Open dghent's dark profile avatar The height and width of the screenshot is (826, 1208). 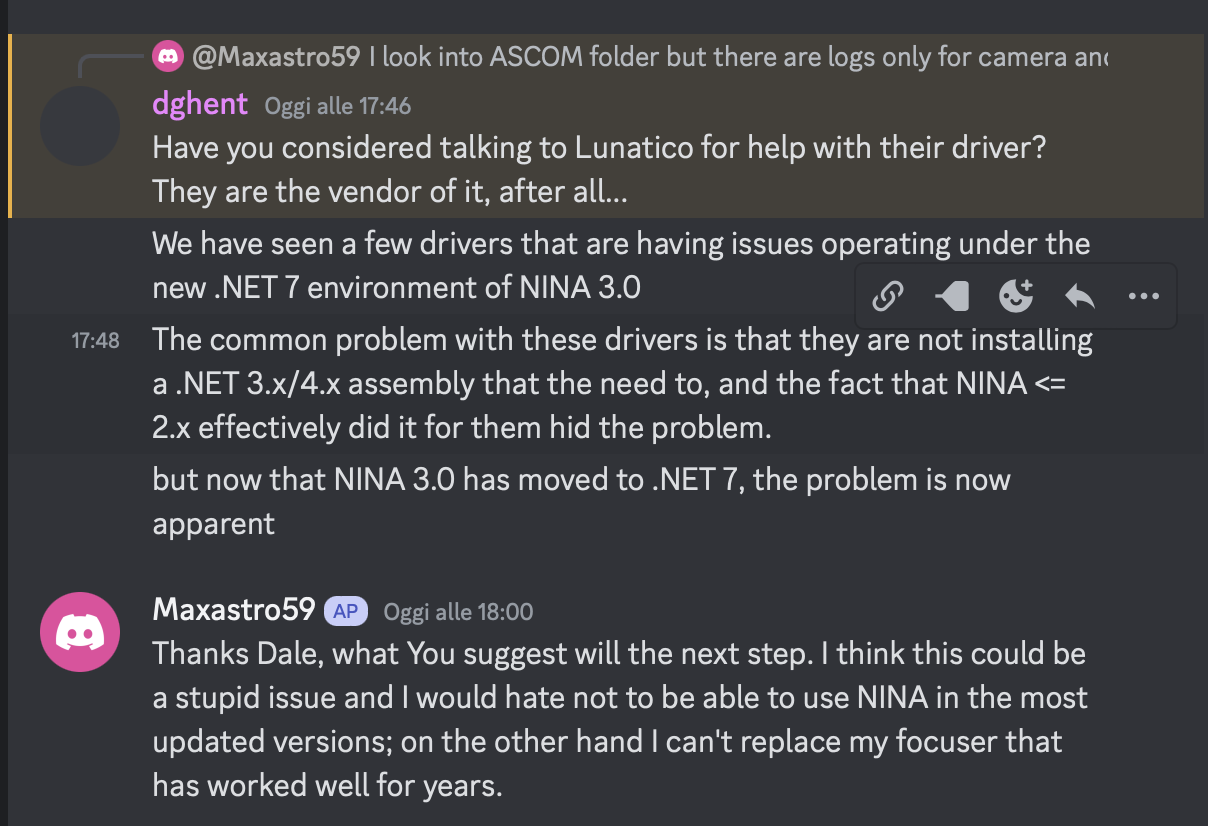point(80,126)
